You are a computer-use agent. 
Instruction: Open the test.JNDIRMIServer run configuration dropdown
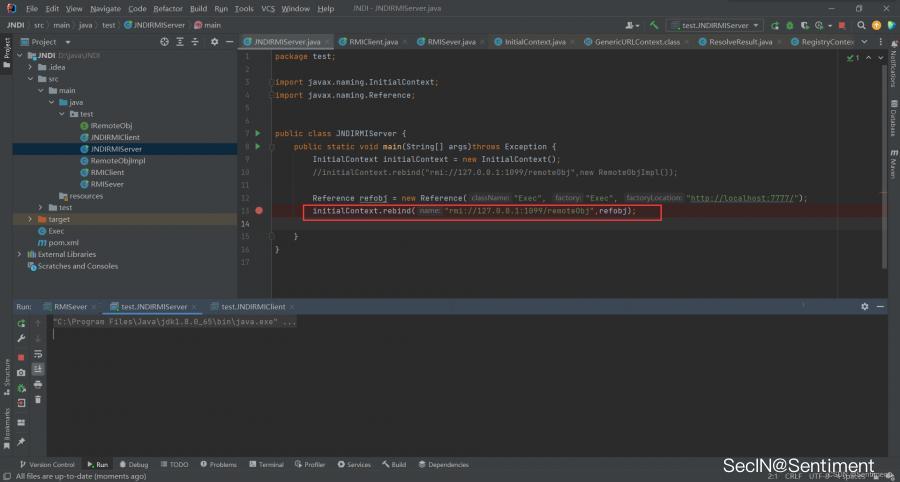(714, 25)
